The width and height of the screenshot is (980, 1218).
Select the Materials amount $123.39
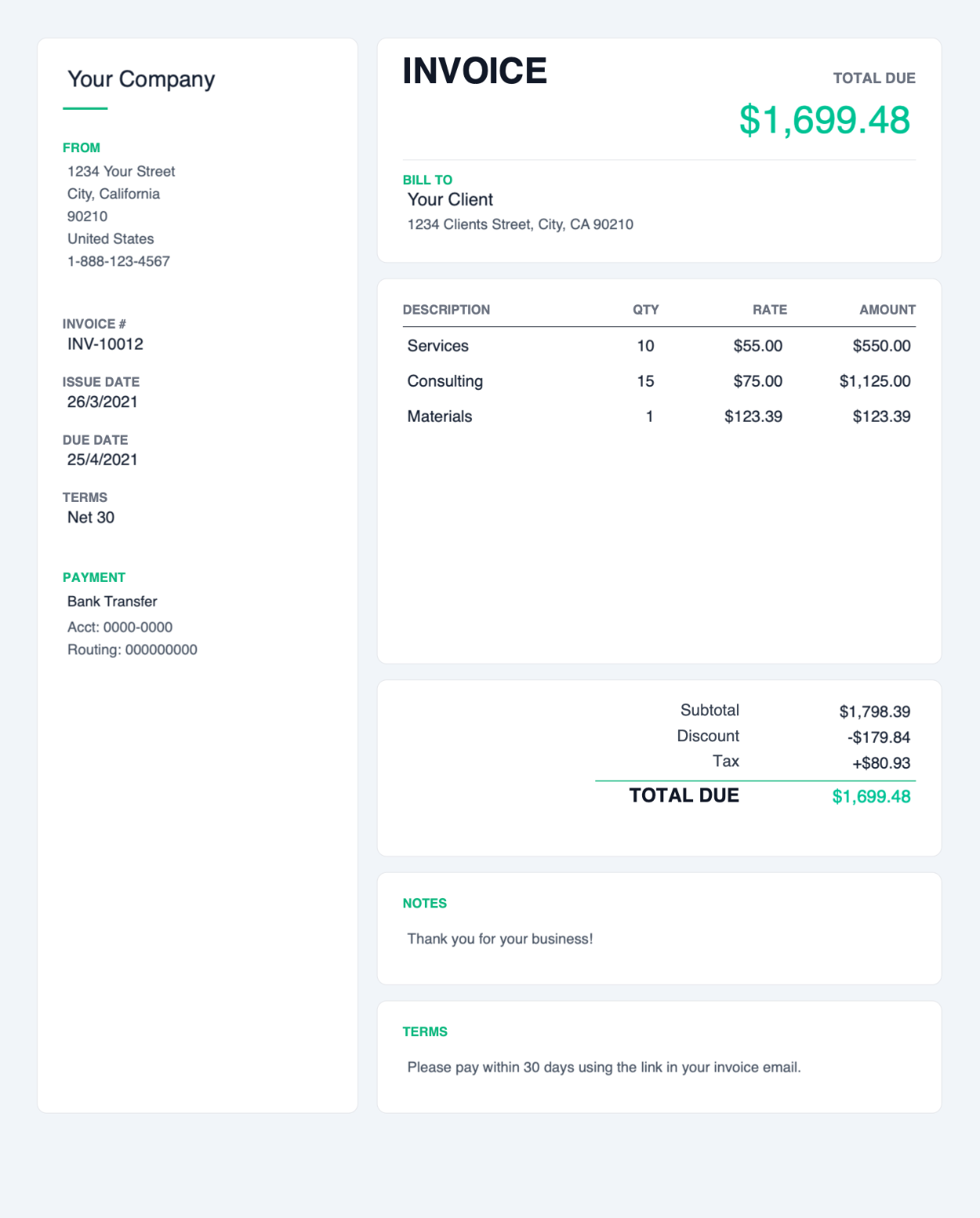(882, 416)
